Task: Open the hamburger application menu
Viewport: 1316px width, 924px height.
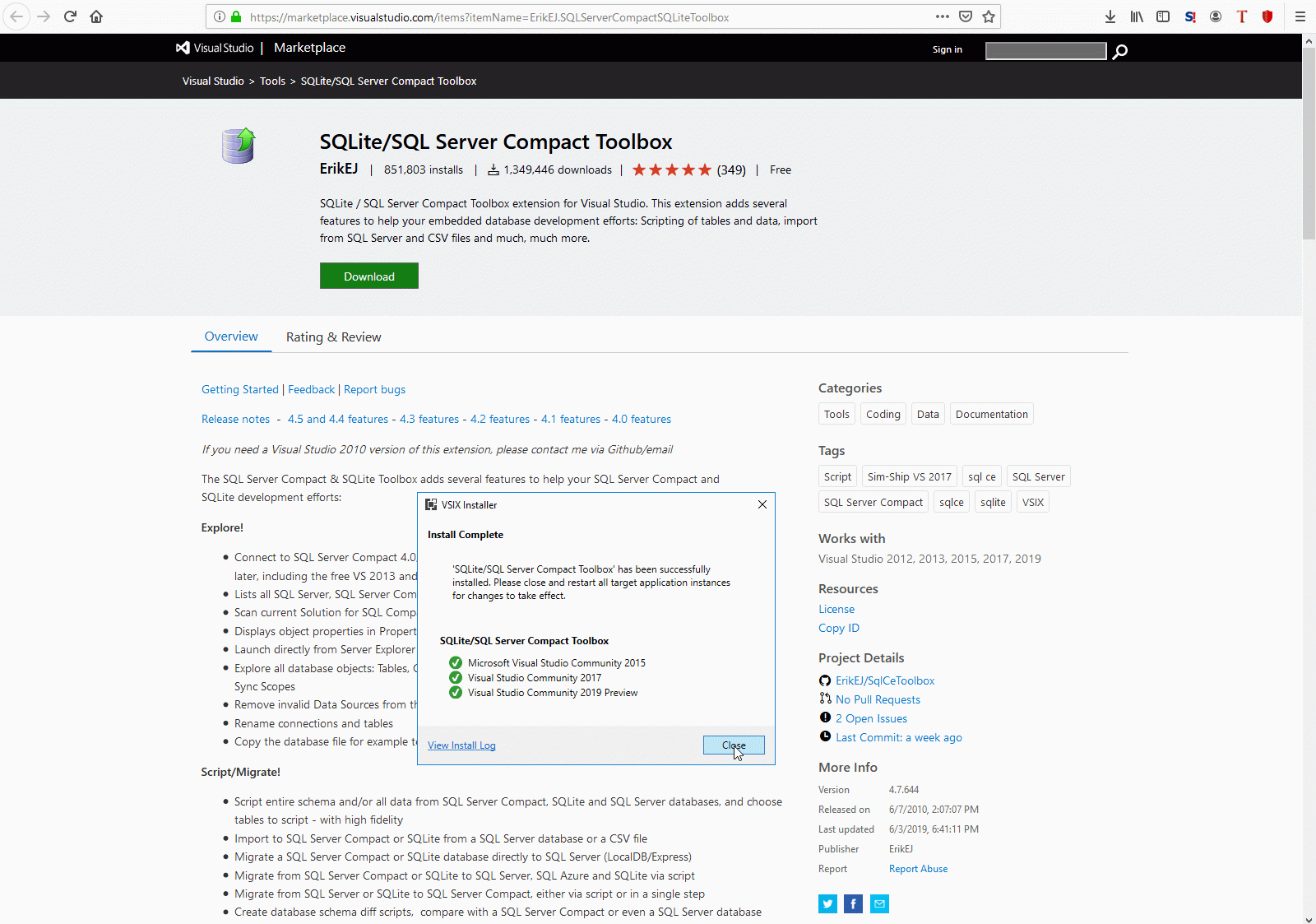Action: pos(1300,16)
